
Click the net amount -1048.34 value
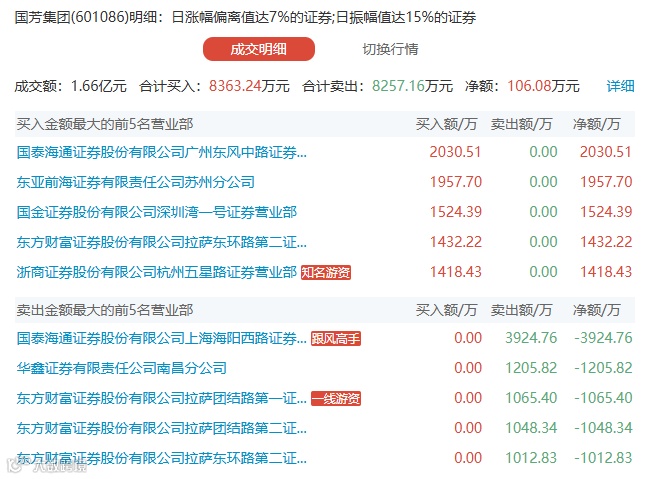(x=603, y=428)
